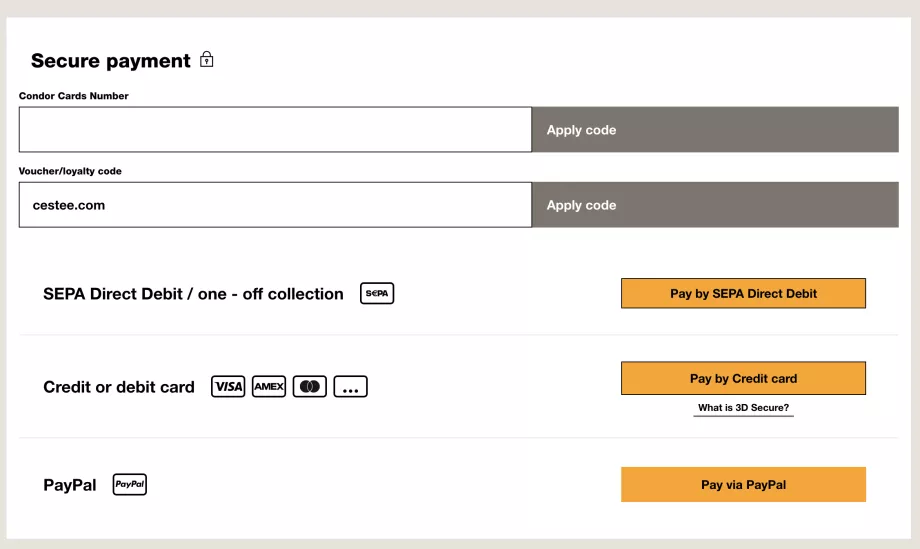Click the PayPal logo icon
This screenshot has width=920, height=549.
(x=130, y=485)
